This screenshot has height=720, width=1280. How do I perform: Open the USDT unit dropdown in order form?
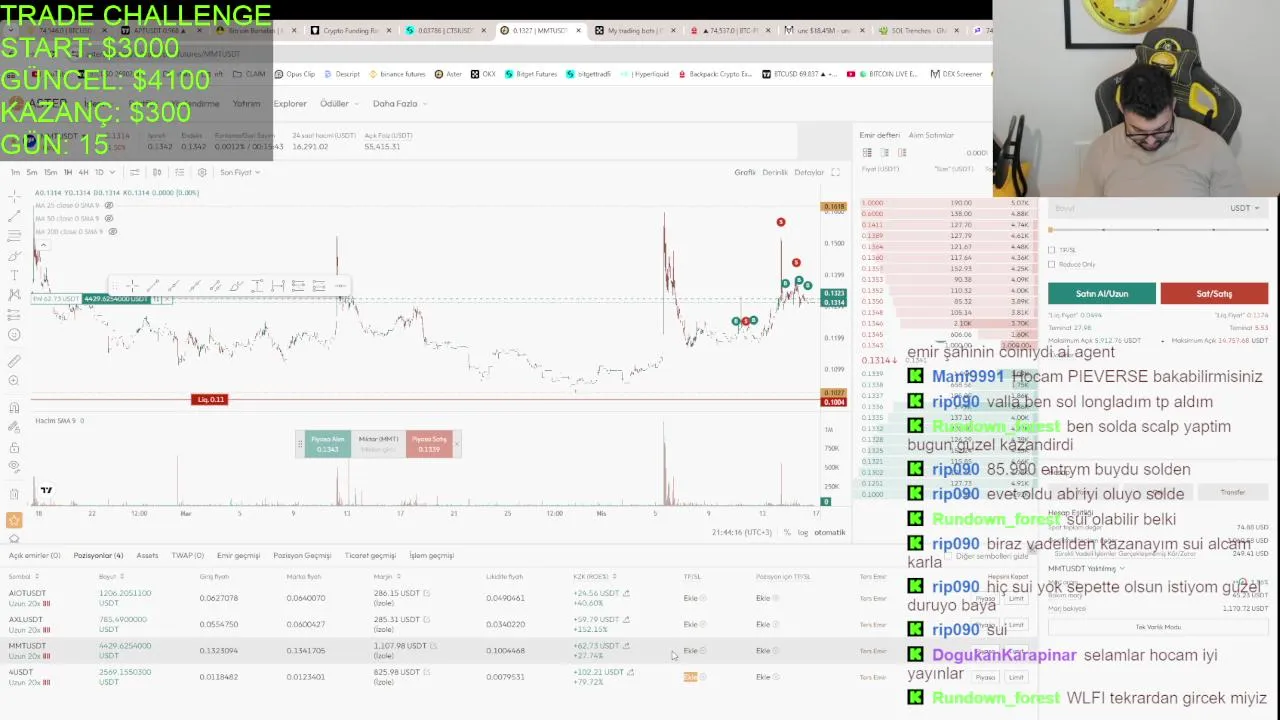[x=1244, y=208]
